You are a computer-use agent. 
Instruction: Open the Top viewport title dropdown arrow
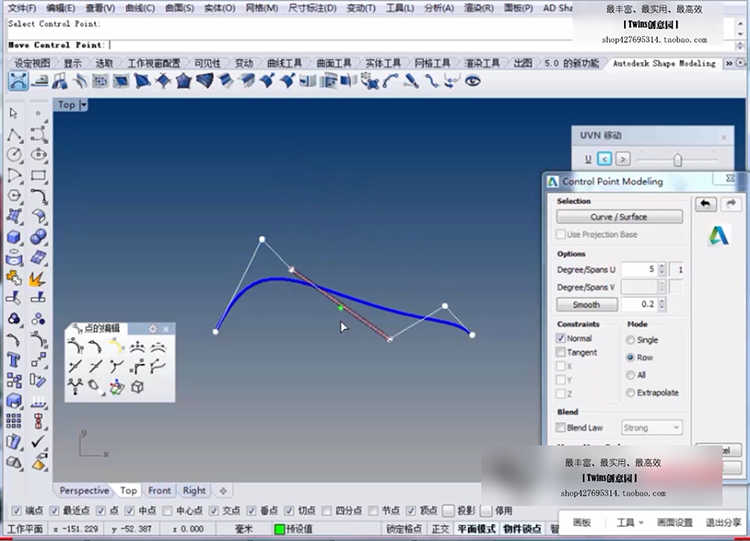83,105
